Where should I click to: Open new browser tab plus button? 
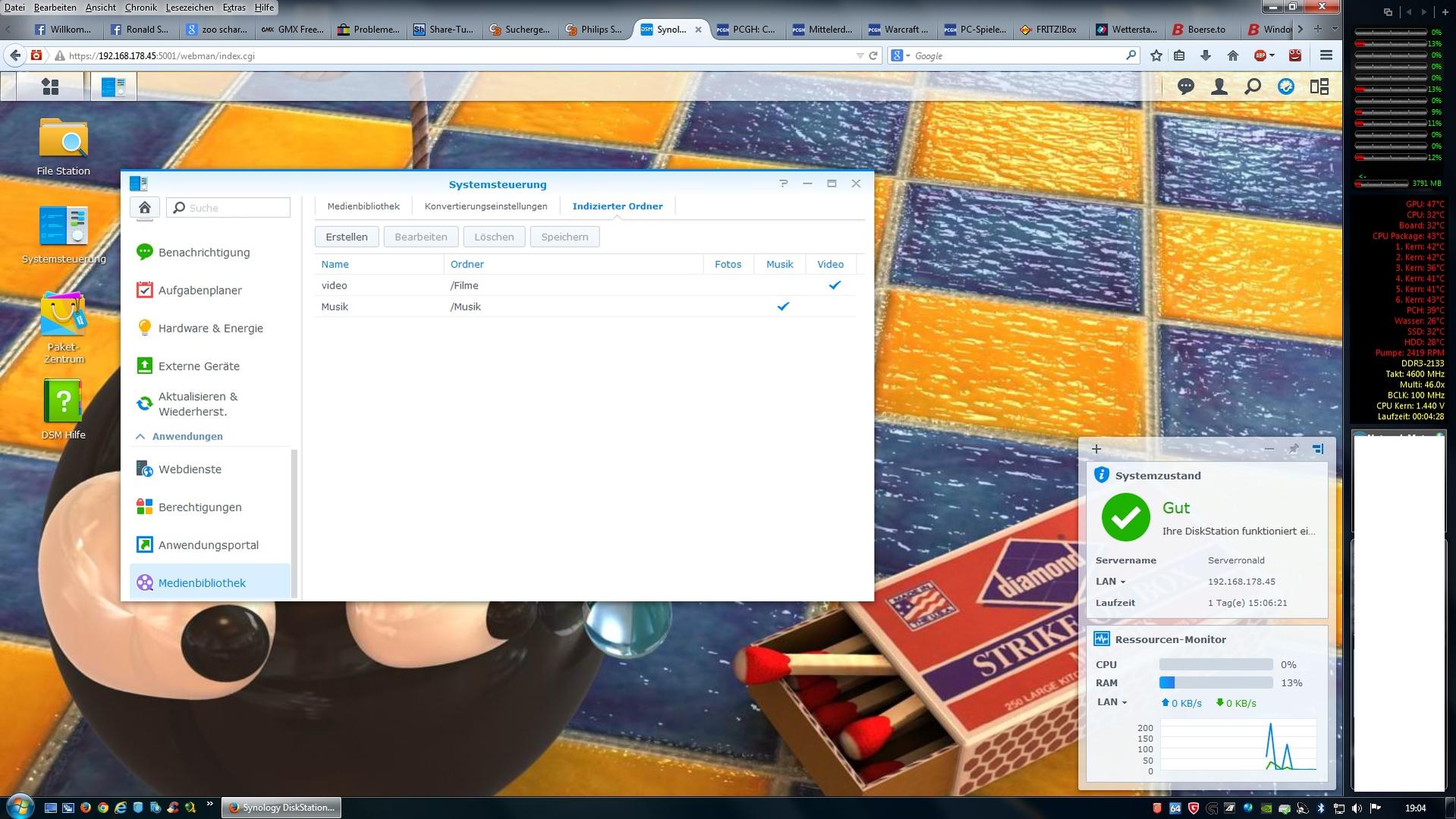pos(1318,29)
